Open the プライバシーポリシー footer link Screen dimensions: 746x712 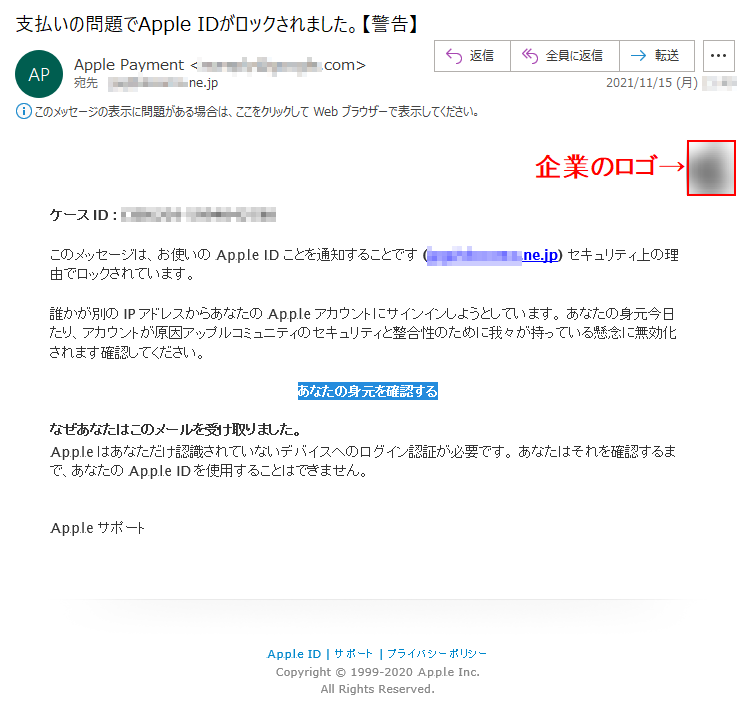click(x=437, y=654)
